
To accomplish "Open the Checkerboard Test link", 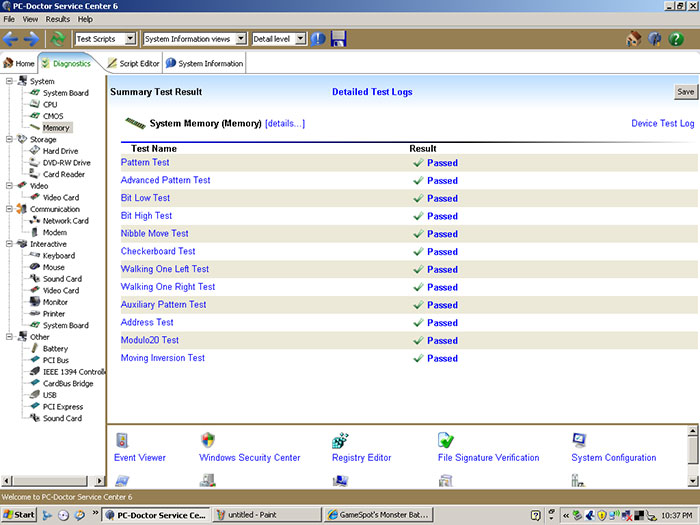I will [x=158, y=251].
